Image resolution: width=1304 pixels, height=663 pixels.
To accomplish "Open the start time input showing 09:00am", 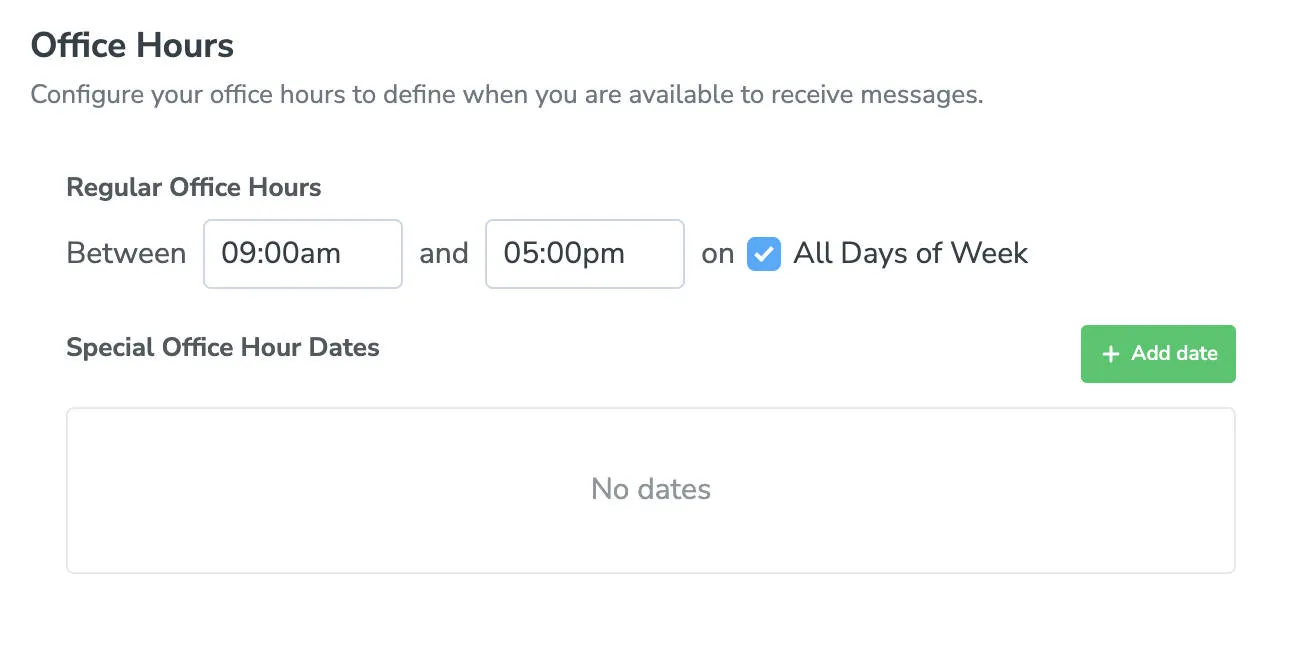I will click(302, 254).
